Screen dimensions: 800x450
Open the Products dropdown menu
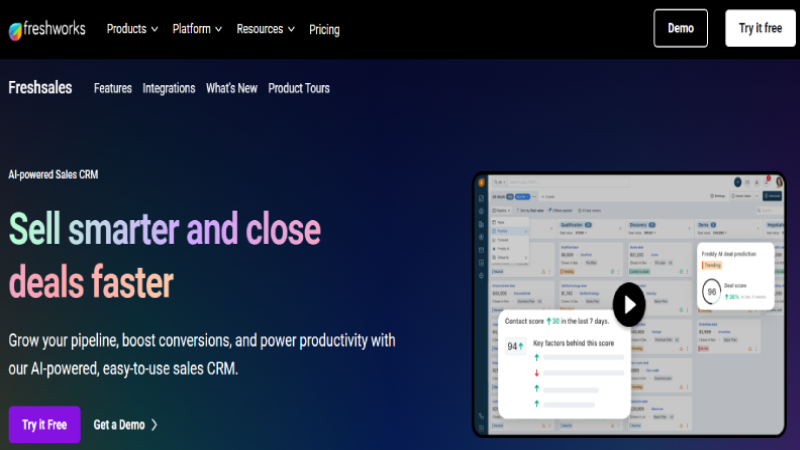[132, 29]
